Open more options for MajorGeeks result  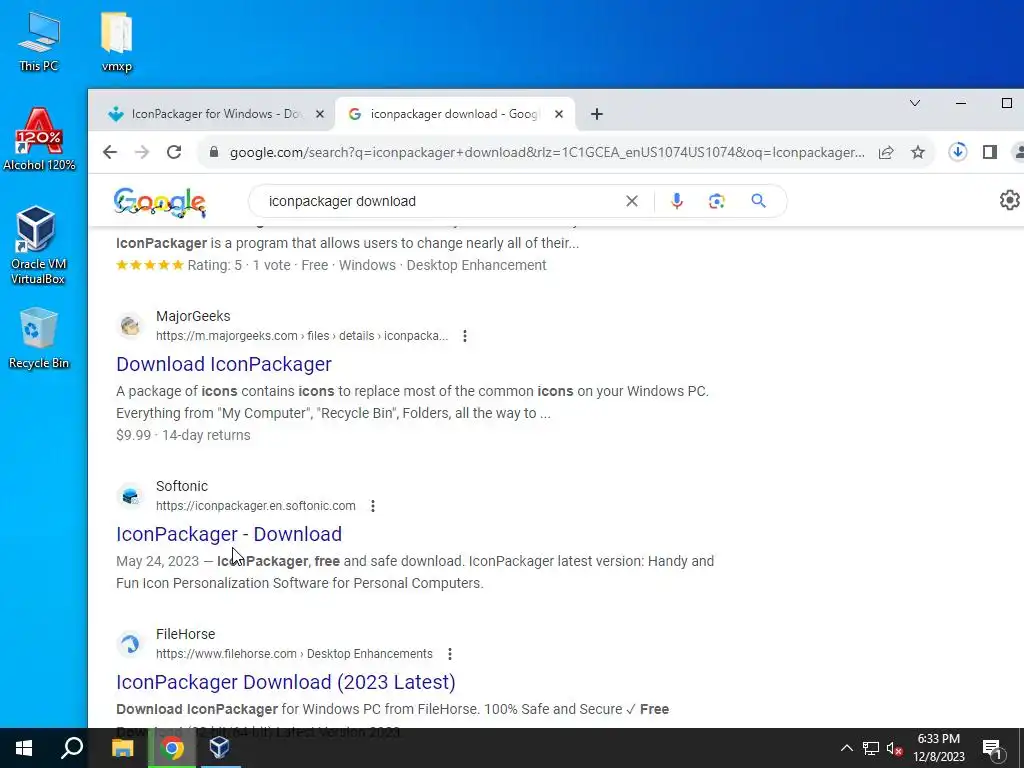click(x=464, y=336)
